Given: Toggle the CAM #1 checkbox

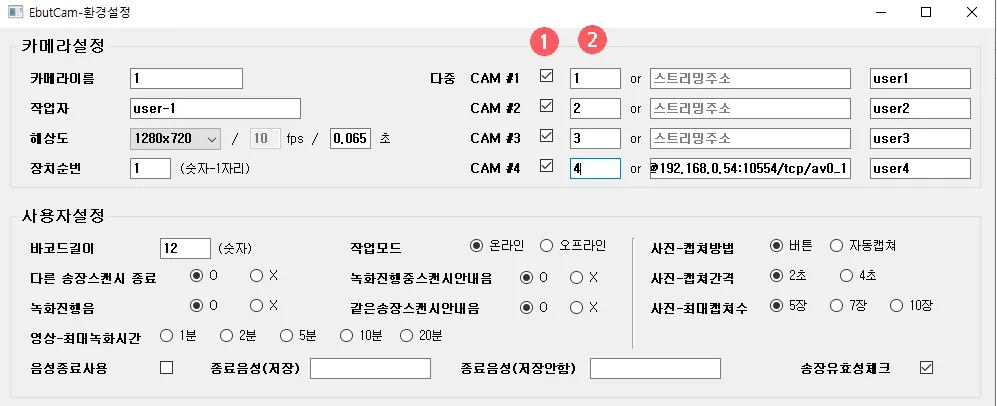Looking at the screenshot, I should [x=546, y=76].
